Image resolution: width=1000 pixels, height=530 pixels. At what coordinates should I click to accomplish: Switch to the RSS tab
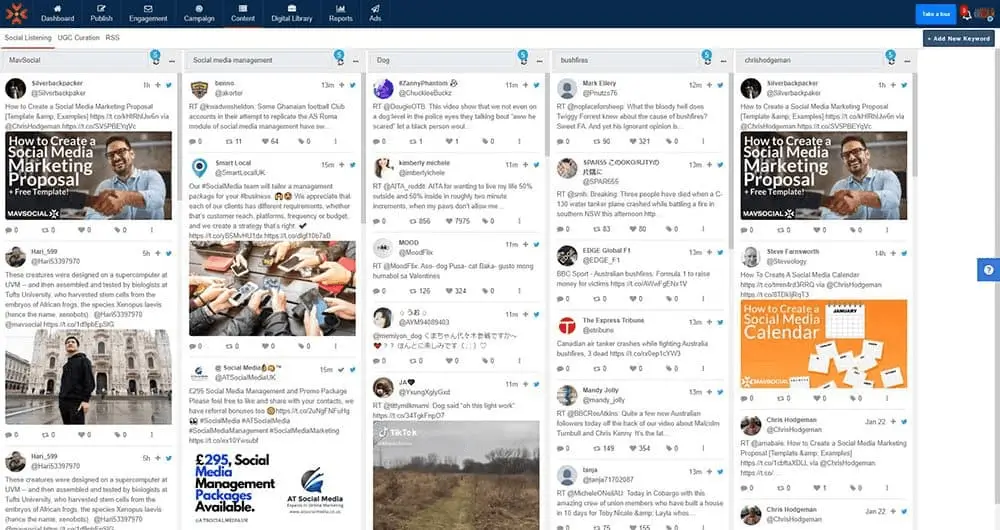pos(112,38)
